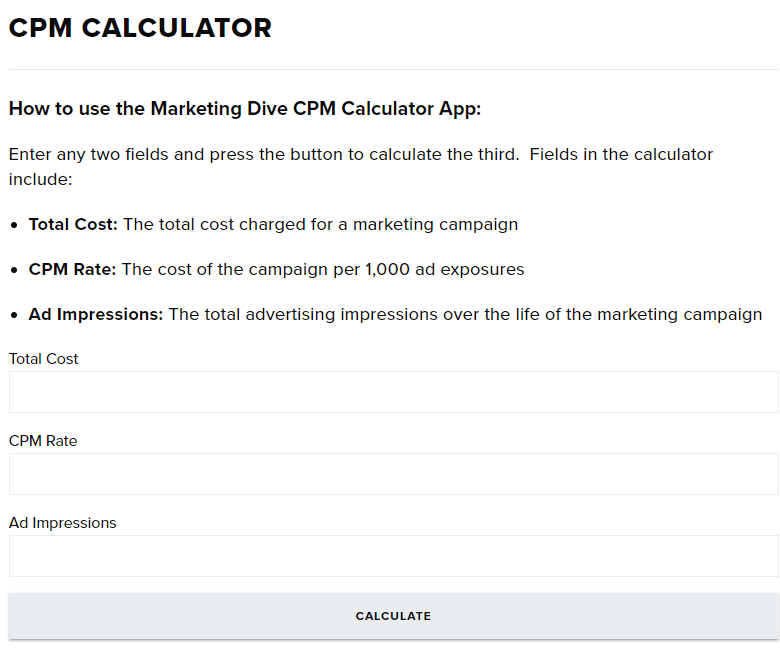Click the Calculate button
780x660 pixels.
coord(393,616)
